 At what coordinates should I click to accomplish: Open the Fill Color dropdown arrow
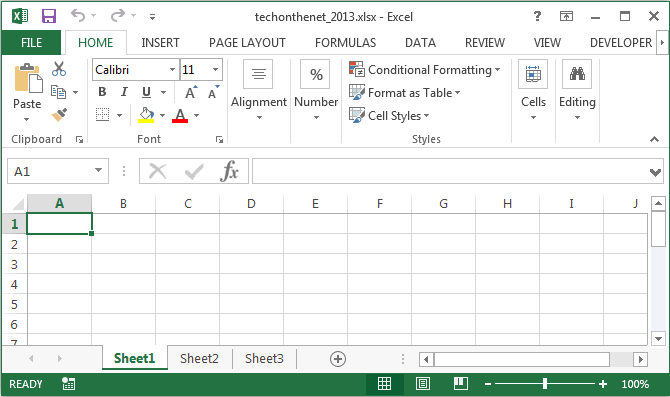(162, 115)
